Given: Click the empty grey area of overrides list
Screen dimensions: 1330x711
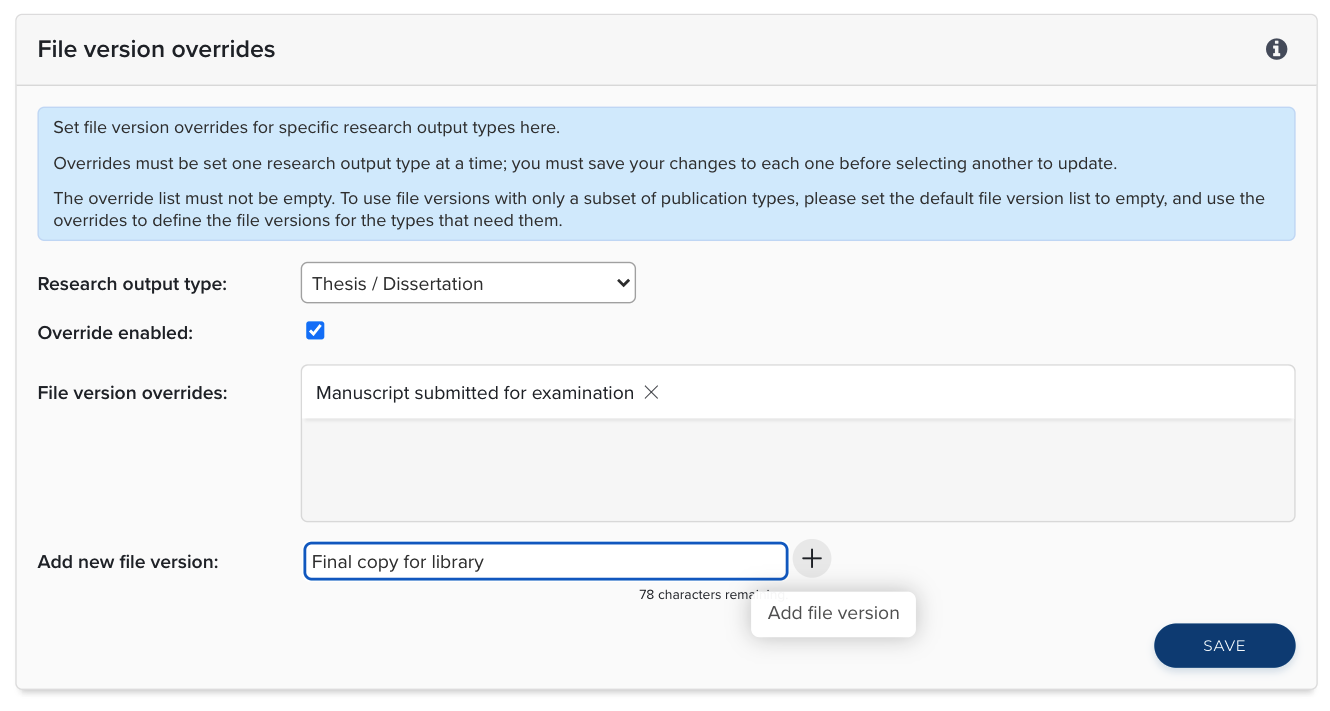Looking at the screenshot, I should click(797, 470).
